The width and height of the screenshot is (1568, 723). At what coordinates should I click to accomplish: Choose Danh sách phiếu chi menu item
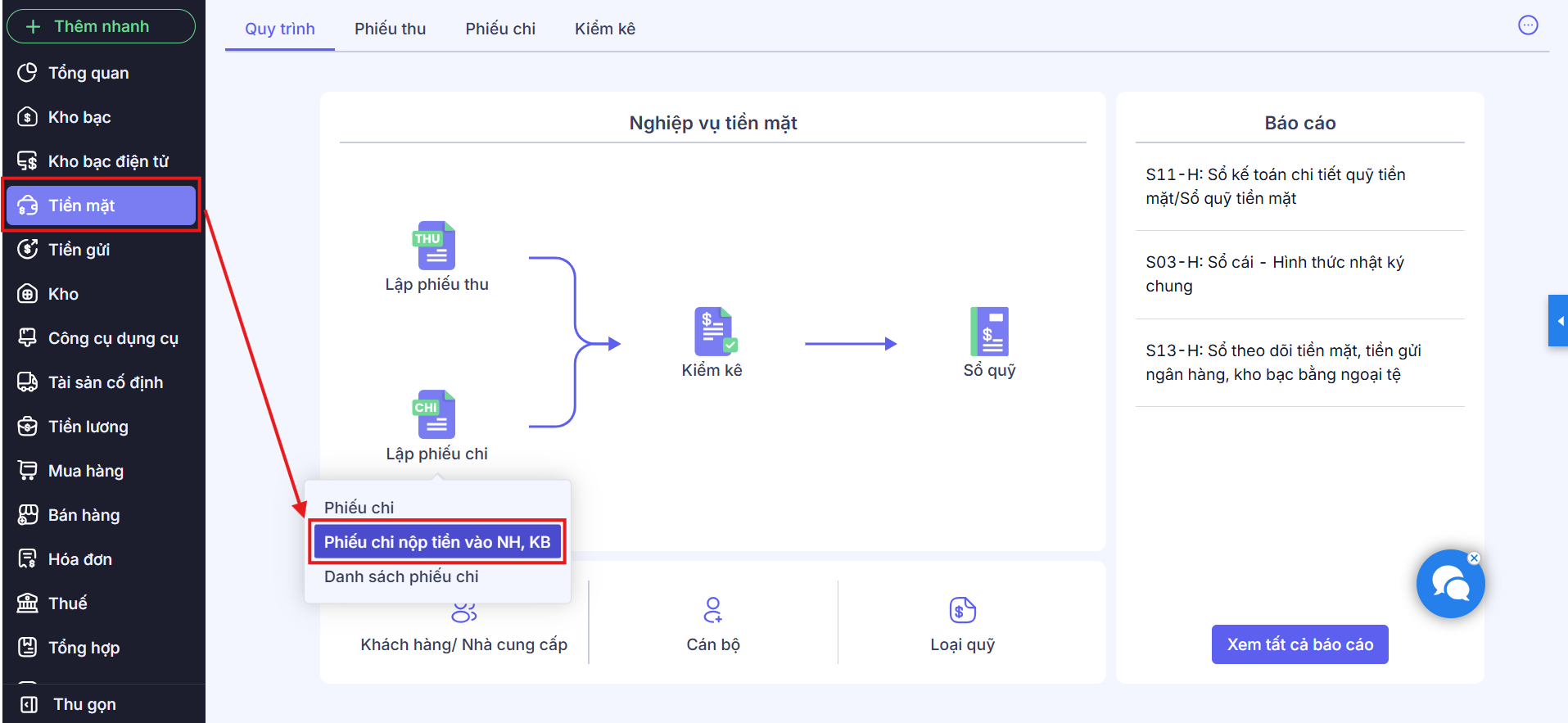pyautogui.click(x=401, y=576)
